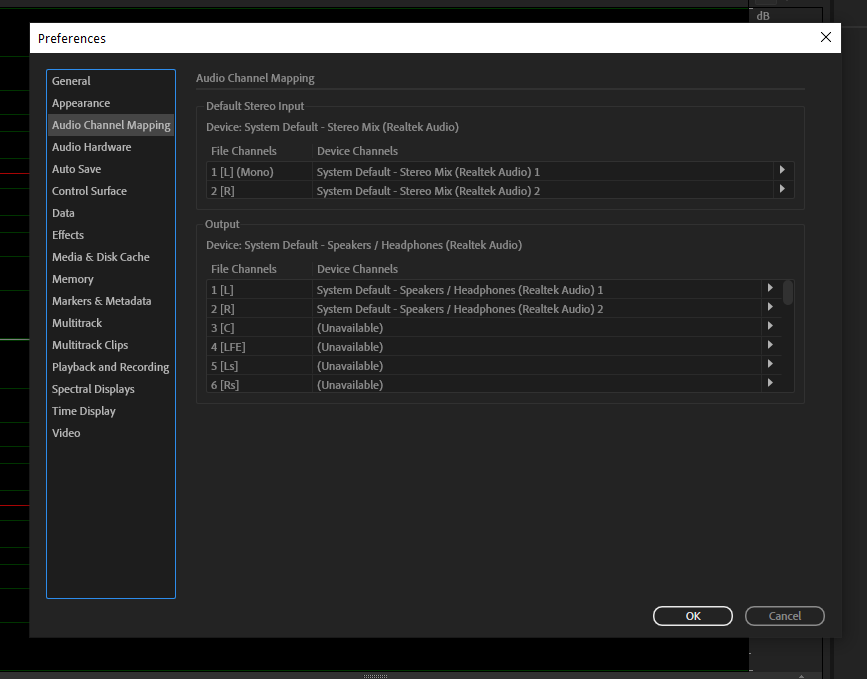Open the channel picker for input channel 2 [R]
Image resolution: width=867 pixels, height=679 pixels.
[782, 190]
